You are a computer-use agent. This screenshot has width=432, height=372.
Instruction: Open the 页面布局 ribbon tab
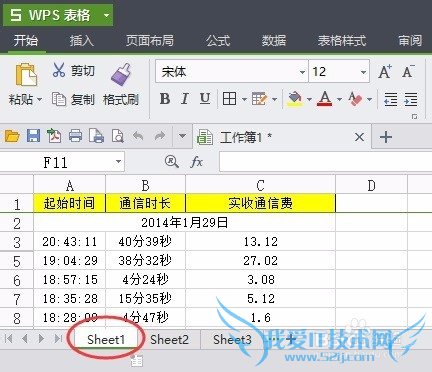pyautogui.click(x=150, y=41)
